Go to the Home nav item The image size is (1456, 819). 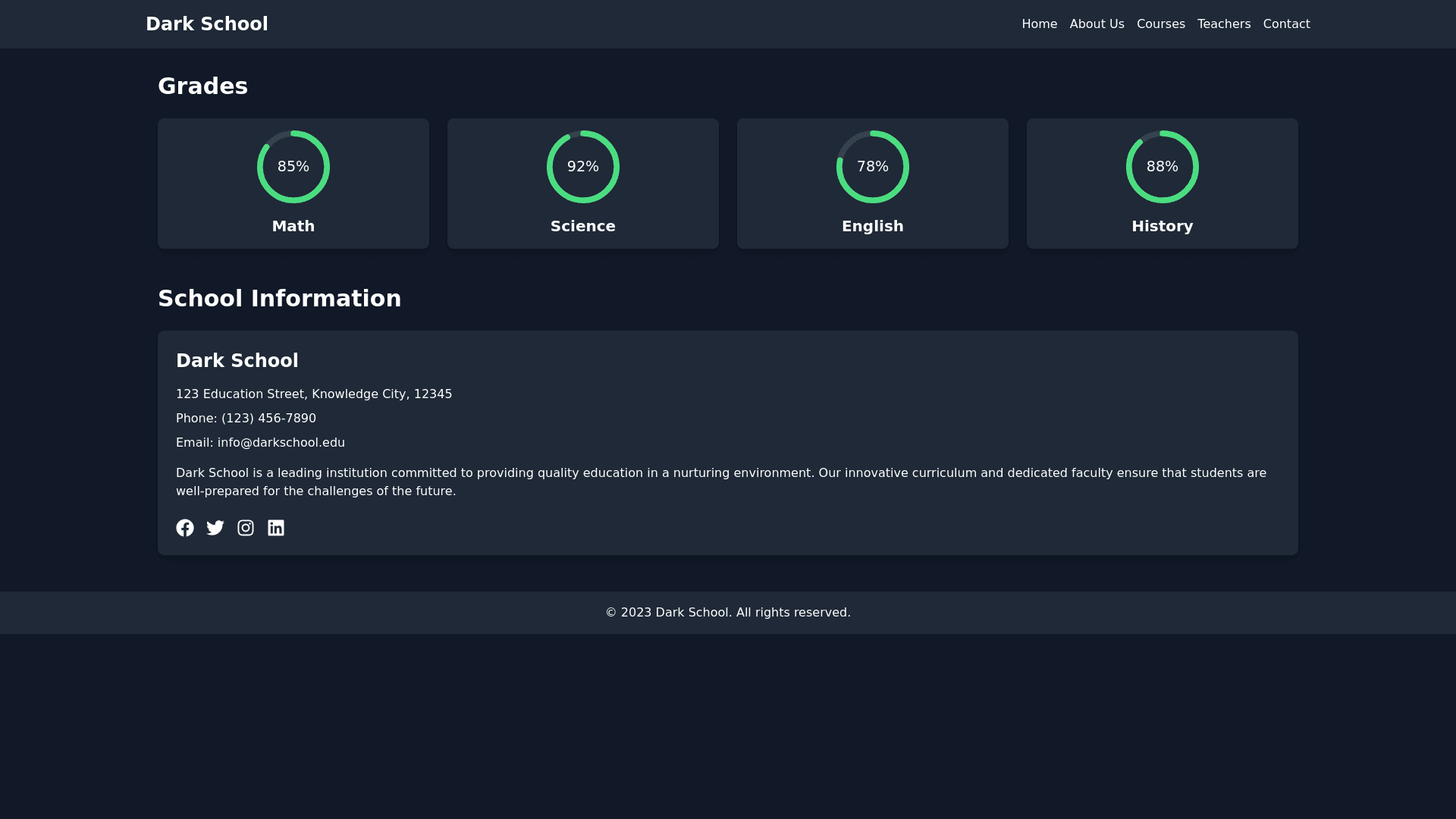[x=1039, y=24]
